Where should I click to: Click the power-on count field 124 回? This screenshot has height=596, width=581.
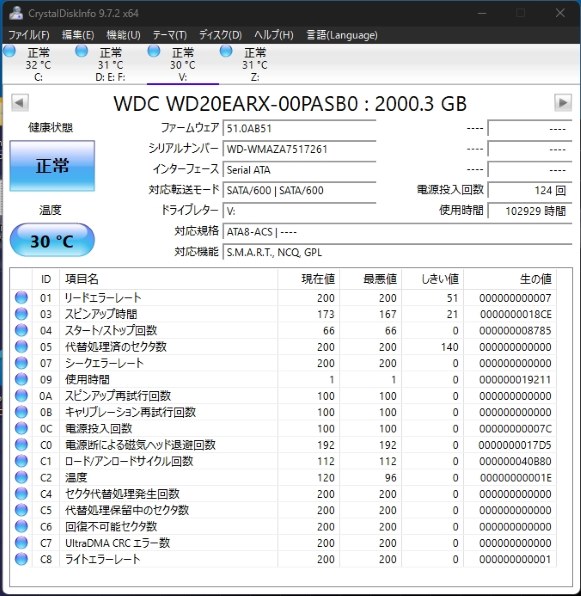(530, 190)
